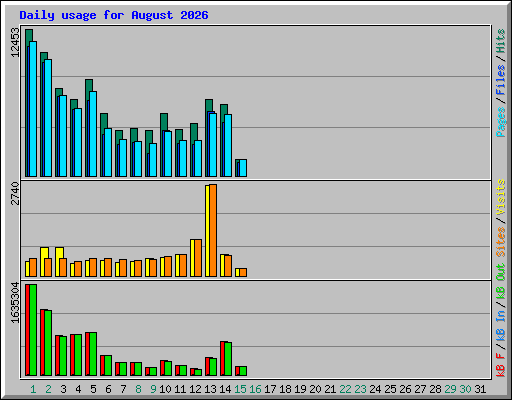Click day 24 on the x-axis
This screenshot has width=512, height=400.
pyautogui.click(x=375, y=389)
